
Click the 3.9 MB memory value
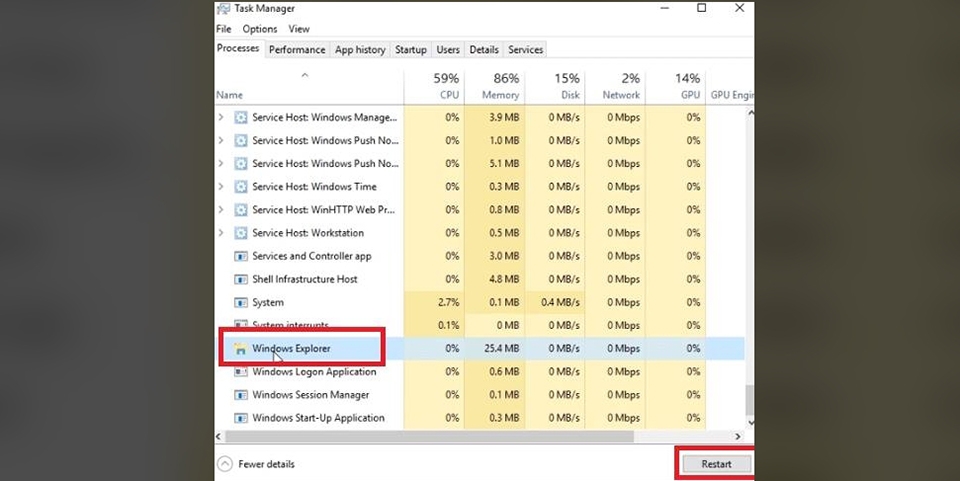504,117
